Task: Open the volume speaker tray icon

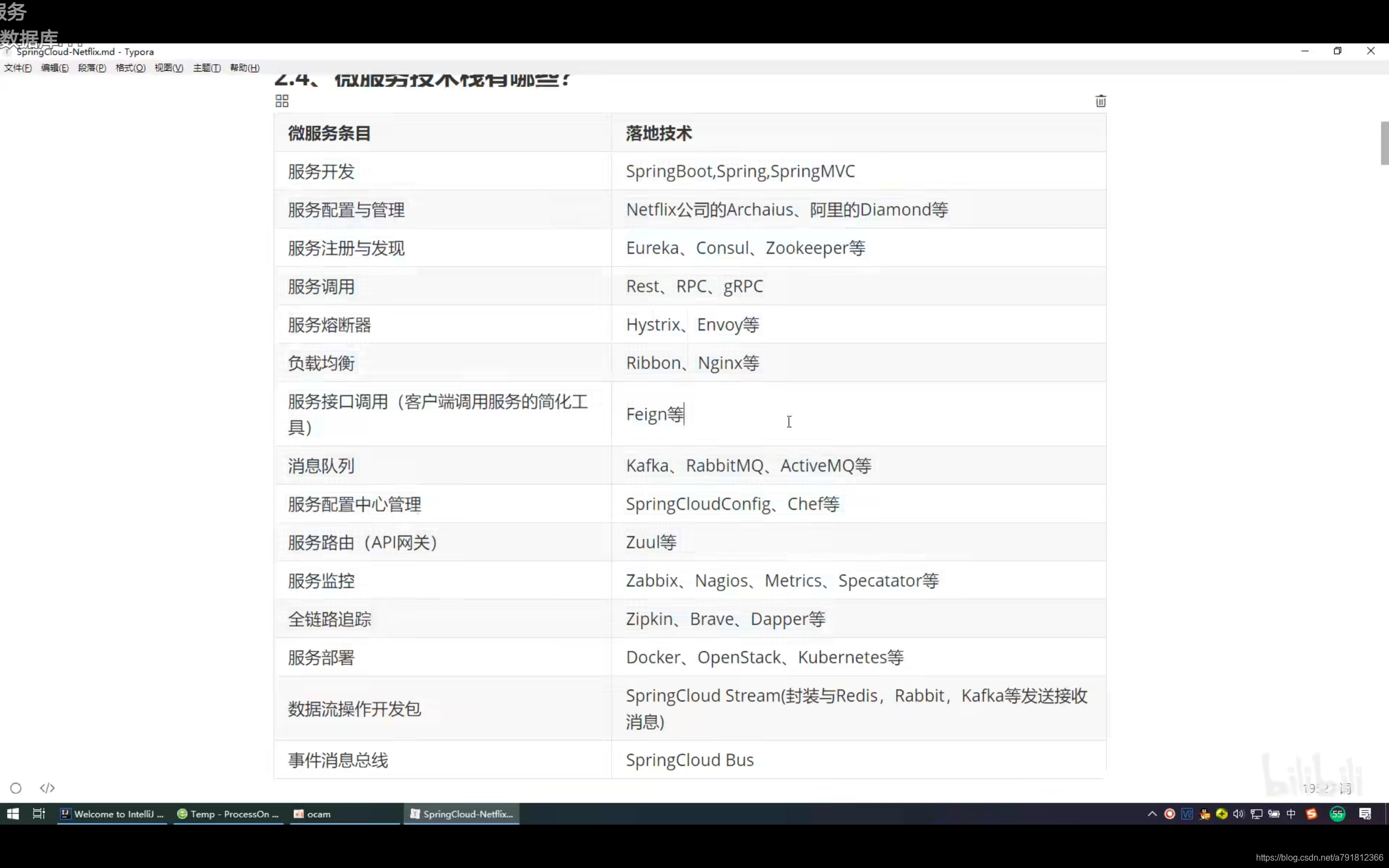Action: 1239,813
